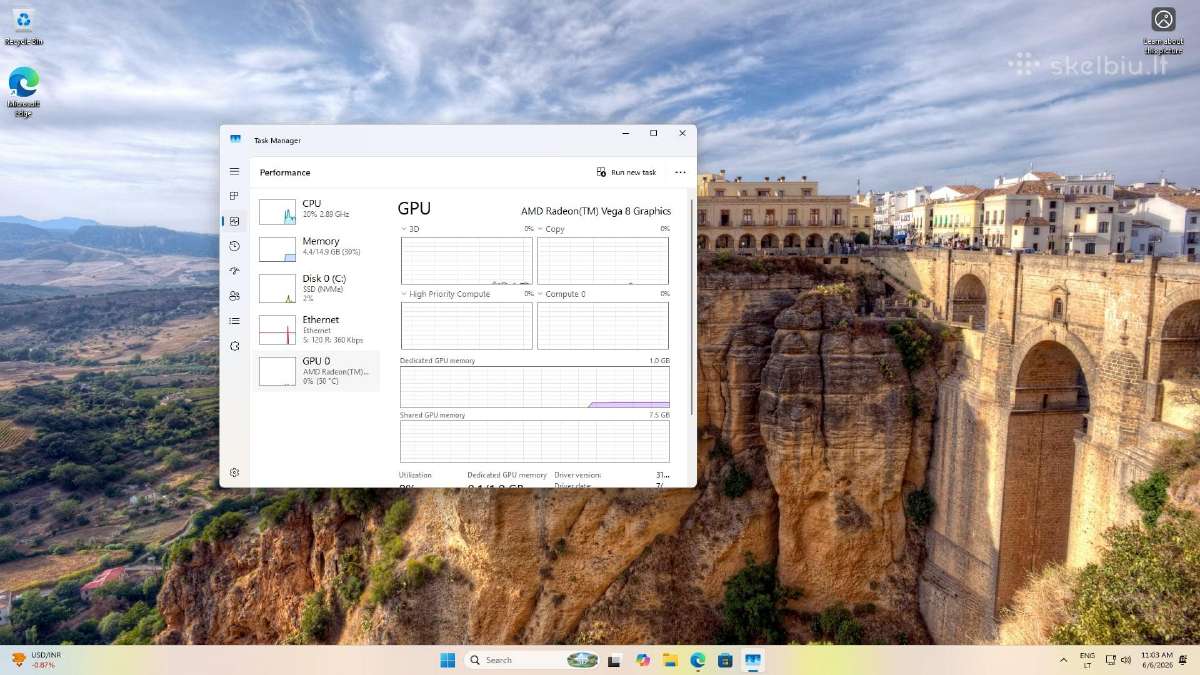This screenshot has width=1200, height=675.
Task: Open Task Manager settings gear
Action: point(234,472)
